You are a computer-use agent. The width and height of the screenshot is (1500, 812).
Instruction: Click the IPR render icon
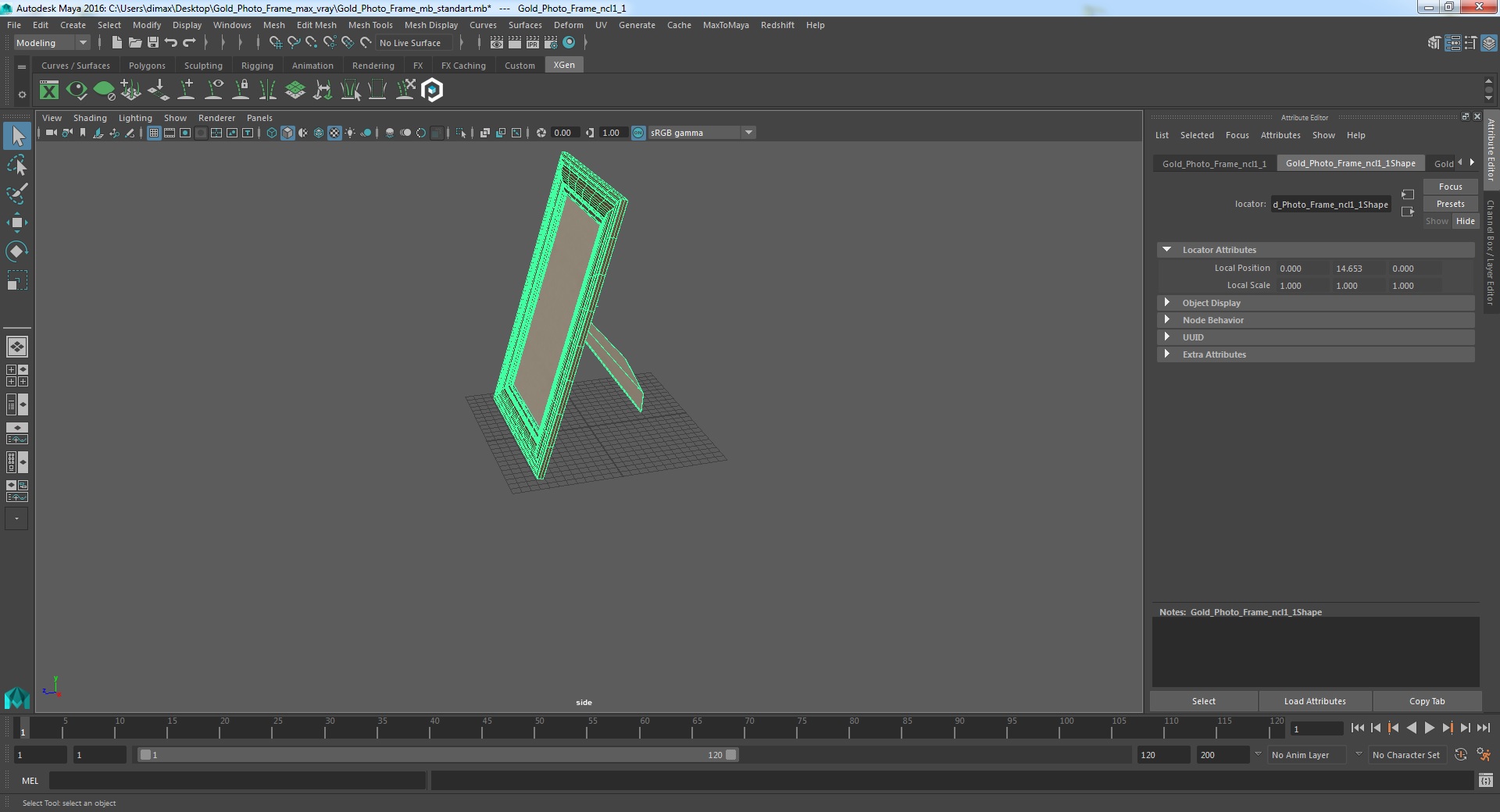[533, 43]
